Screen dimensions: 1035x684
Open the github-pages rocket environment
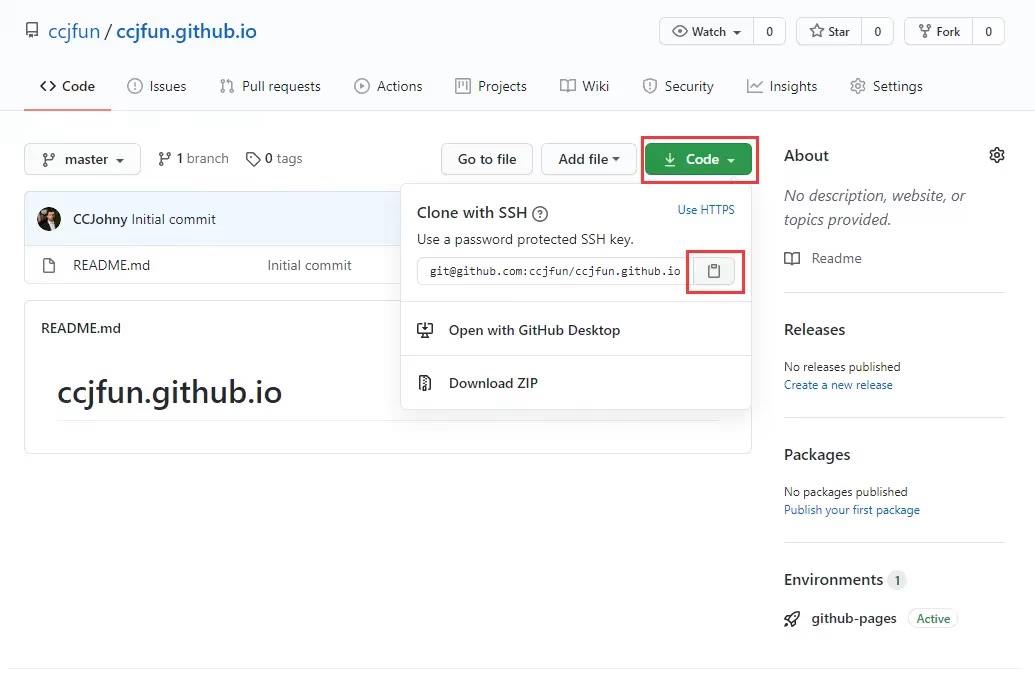792,619
